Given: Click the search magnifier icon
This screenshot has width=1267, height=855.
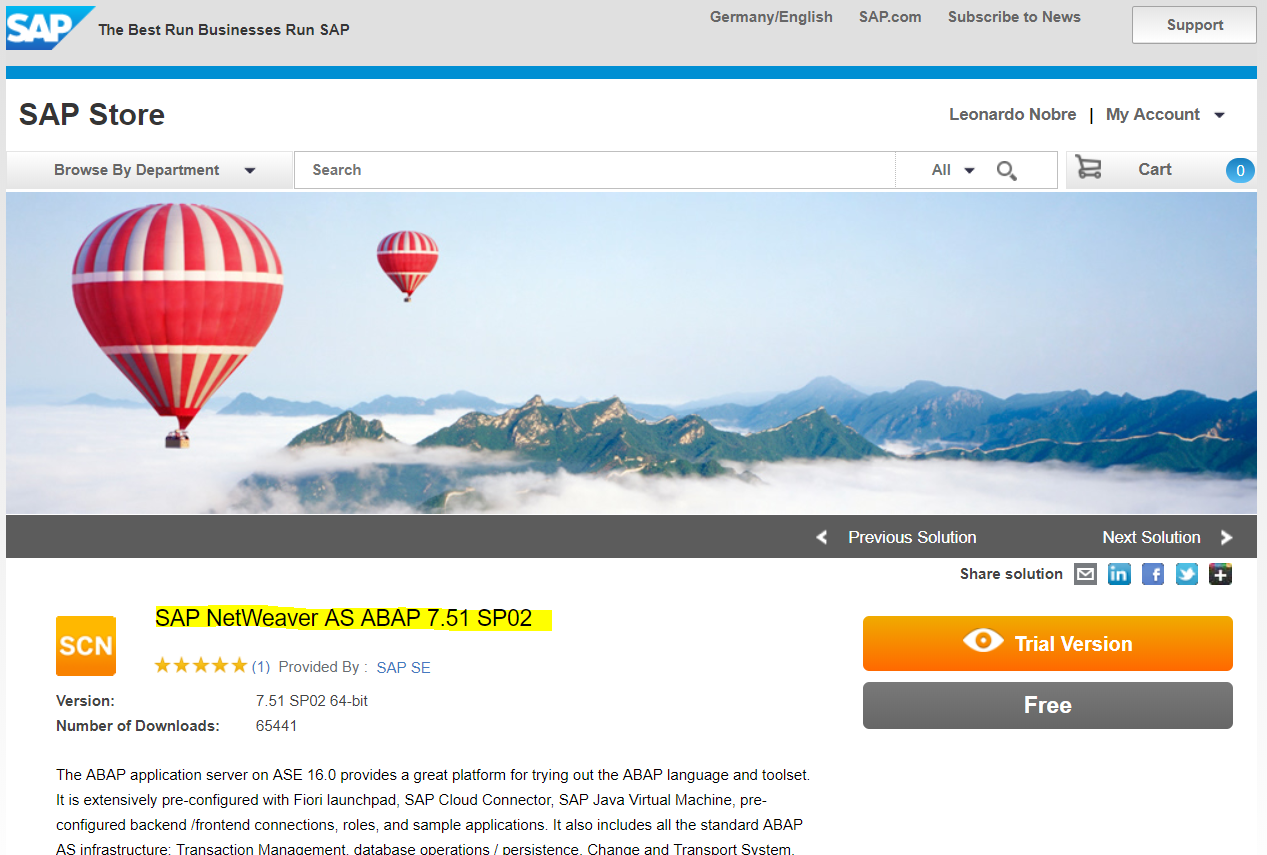Looking at the screenshot, I should pyautogui.click(x=1007, y=171).
